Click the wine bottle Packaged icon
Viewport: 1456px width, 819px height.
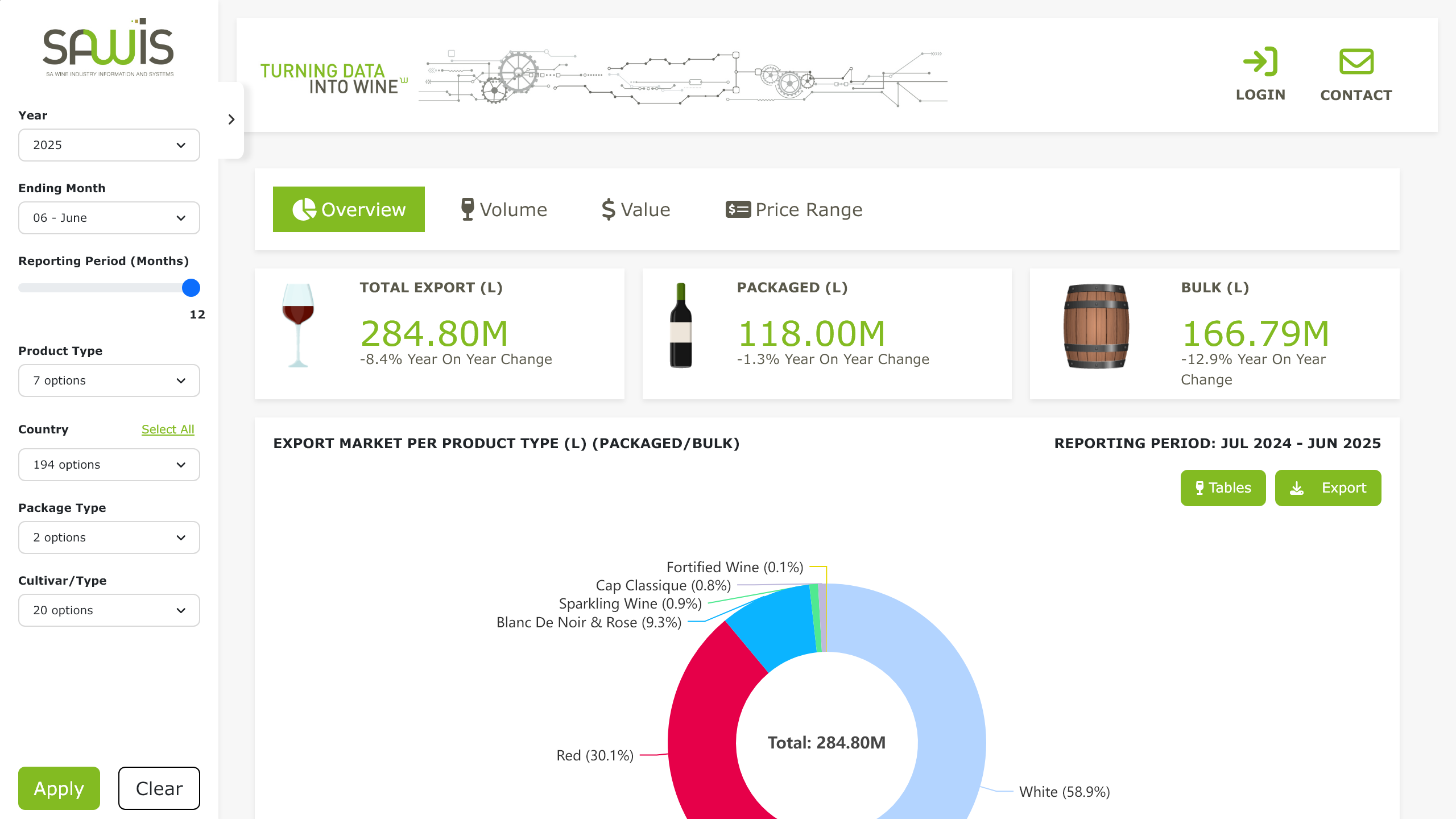(681, 325)
